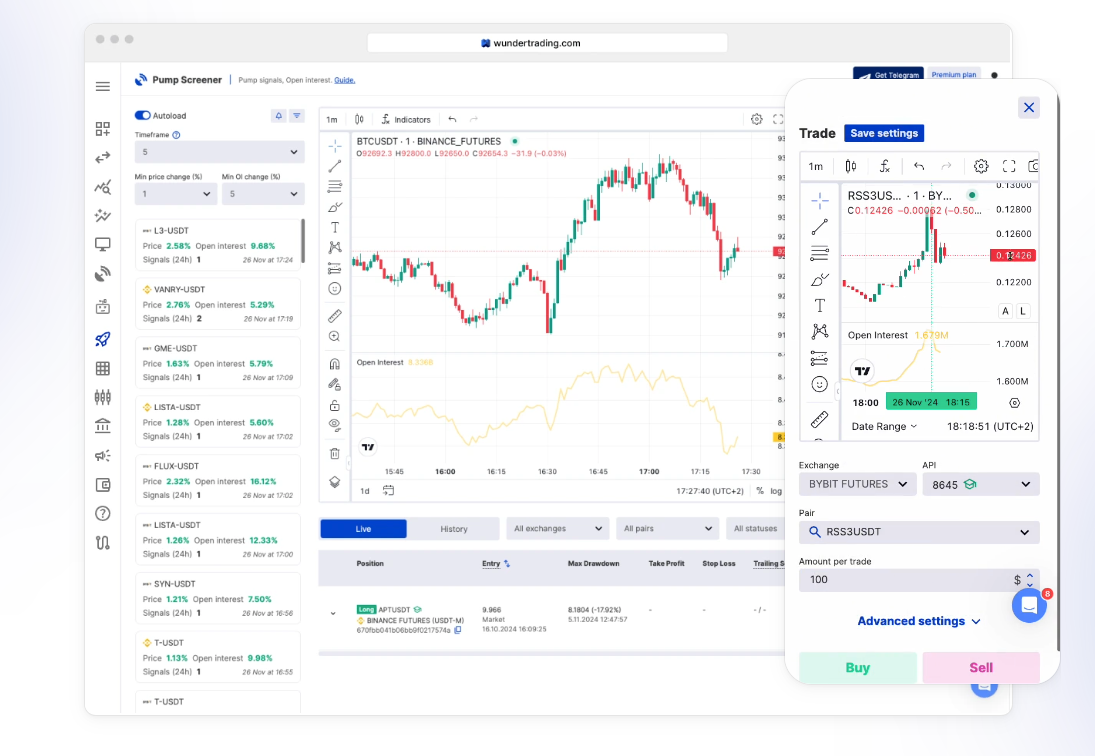
Task: Open the Pump Screener rocket icon in sidebar
Action: coord(102,340)
